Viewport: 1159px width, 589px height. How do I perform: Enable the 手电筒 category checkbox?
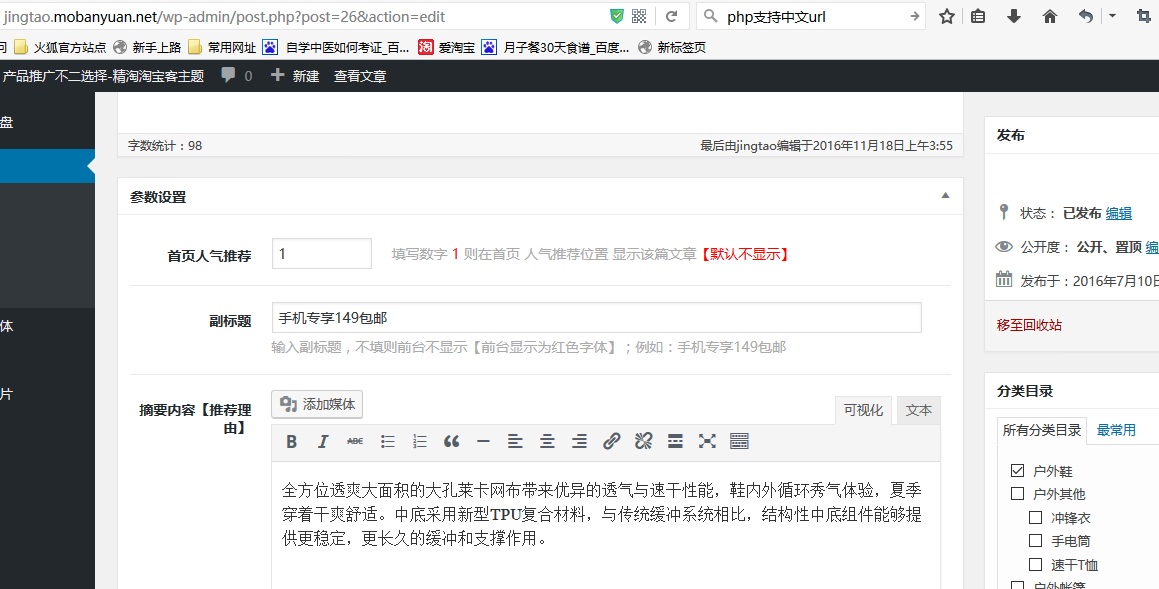[1035, 539]
